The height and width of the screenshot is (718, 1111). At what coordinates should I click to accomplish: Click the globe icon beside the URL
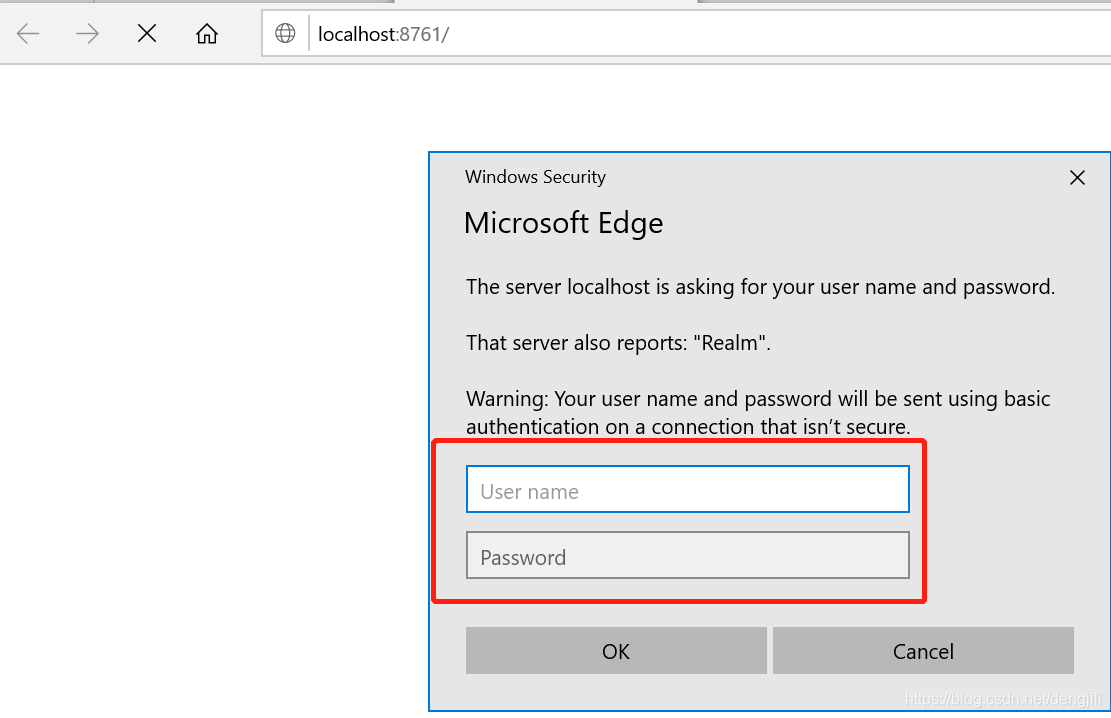285,32
